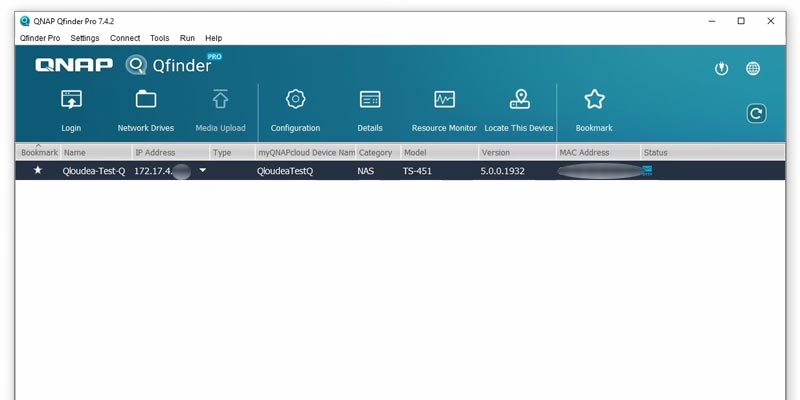Open the Tools menu

(x=159, y=38)
